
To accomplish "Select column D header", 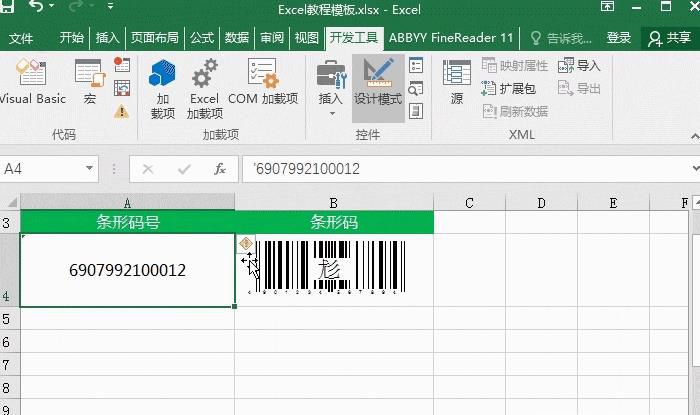I will tap(542, 203).
